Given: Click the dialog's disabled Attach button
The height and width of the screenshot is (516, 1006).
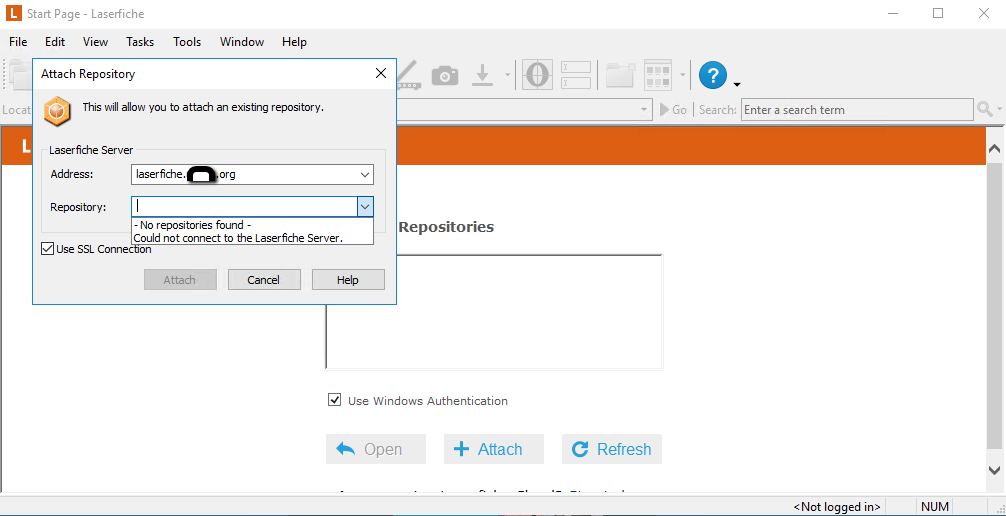Looking at the screenshot, I should 180,280.
